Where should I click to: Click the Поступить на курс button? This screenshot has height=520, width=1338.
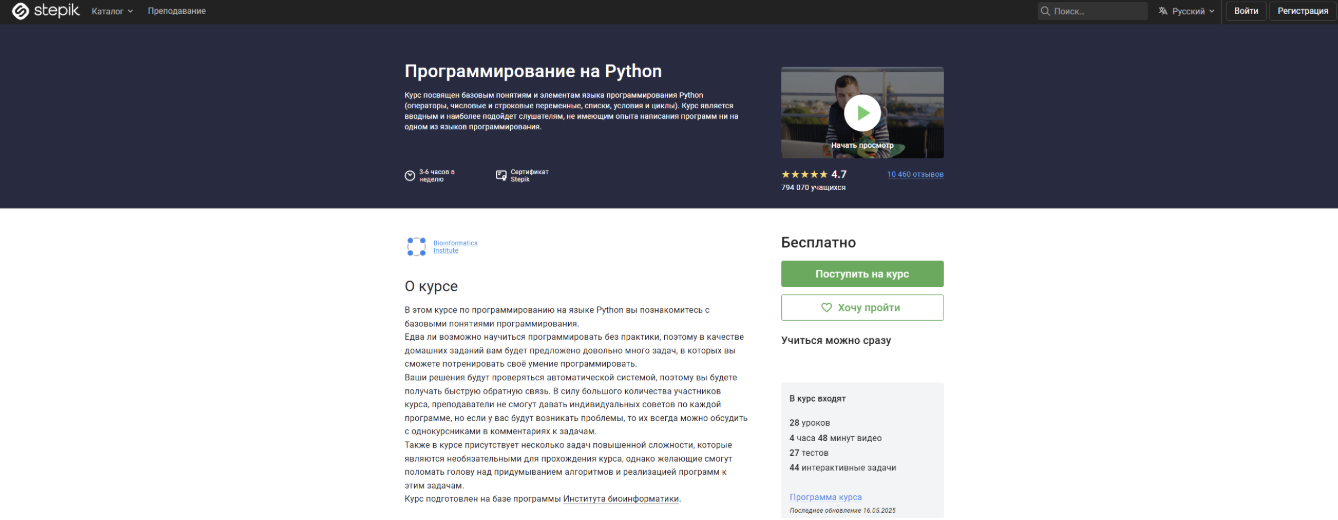(x=862, y=274)
